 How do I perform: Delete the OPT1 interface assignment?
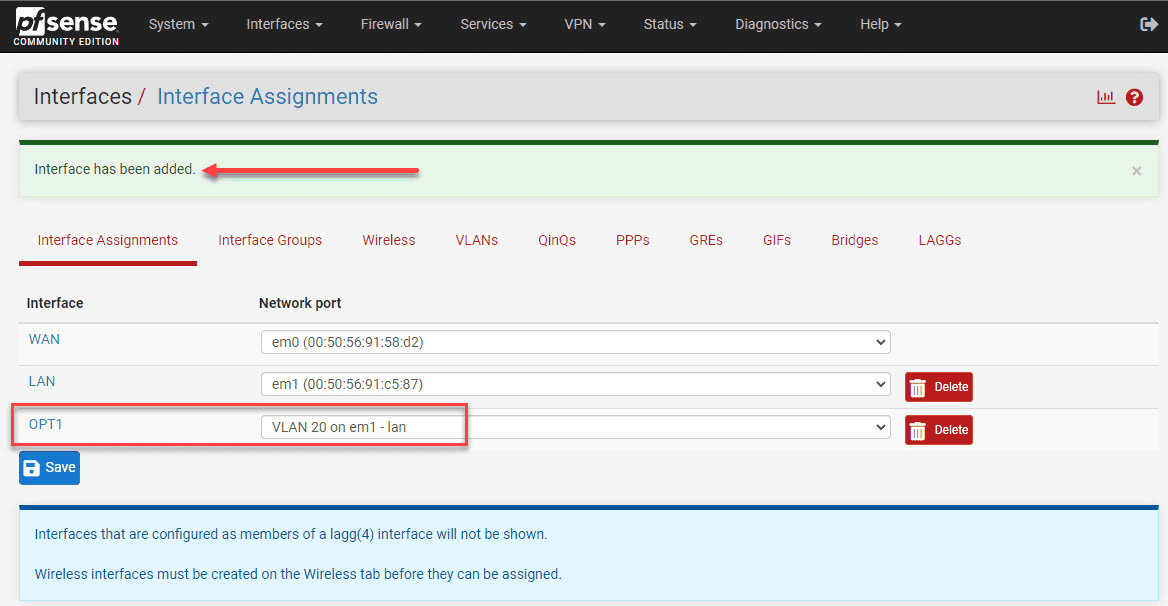[939, 430]
